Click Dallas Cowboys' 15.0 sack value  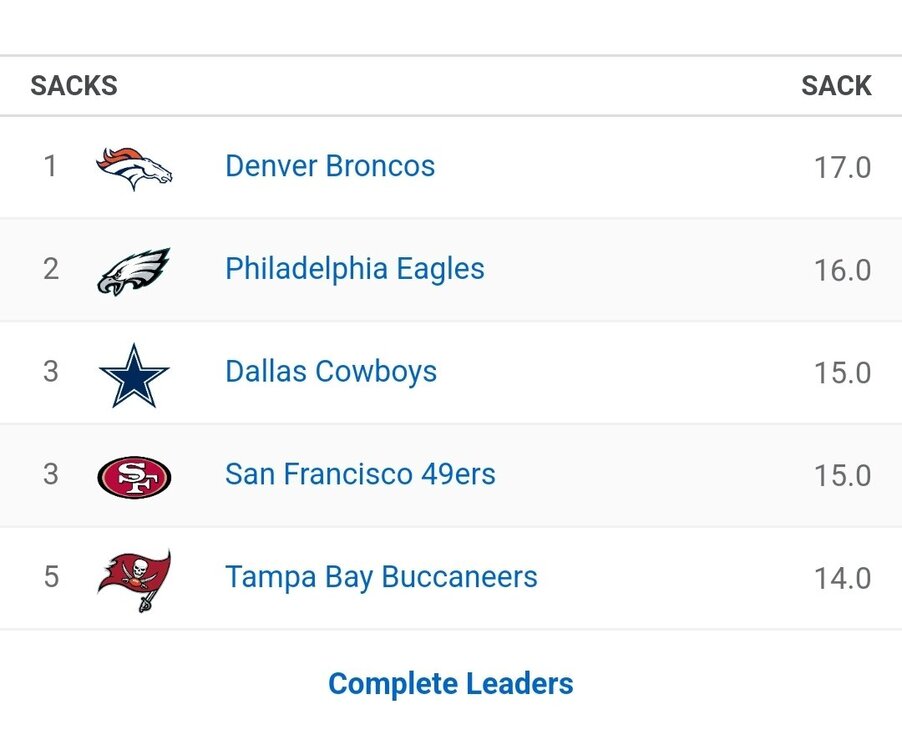pyautogui.click(x=842, y=374)
